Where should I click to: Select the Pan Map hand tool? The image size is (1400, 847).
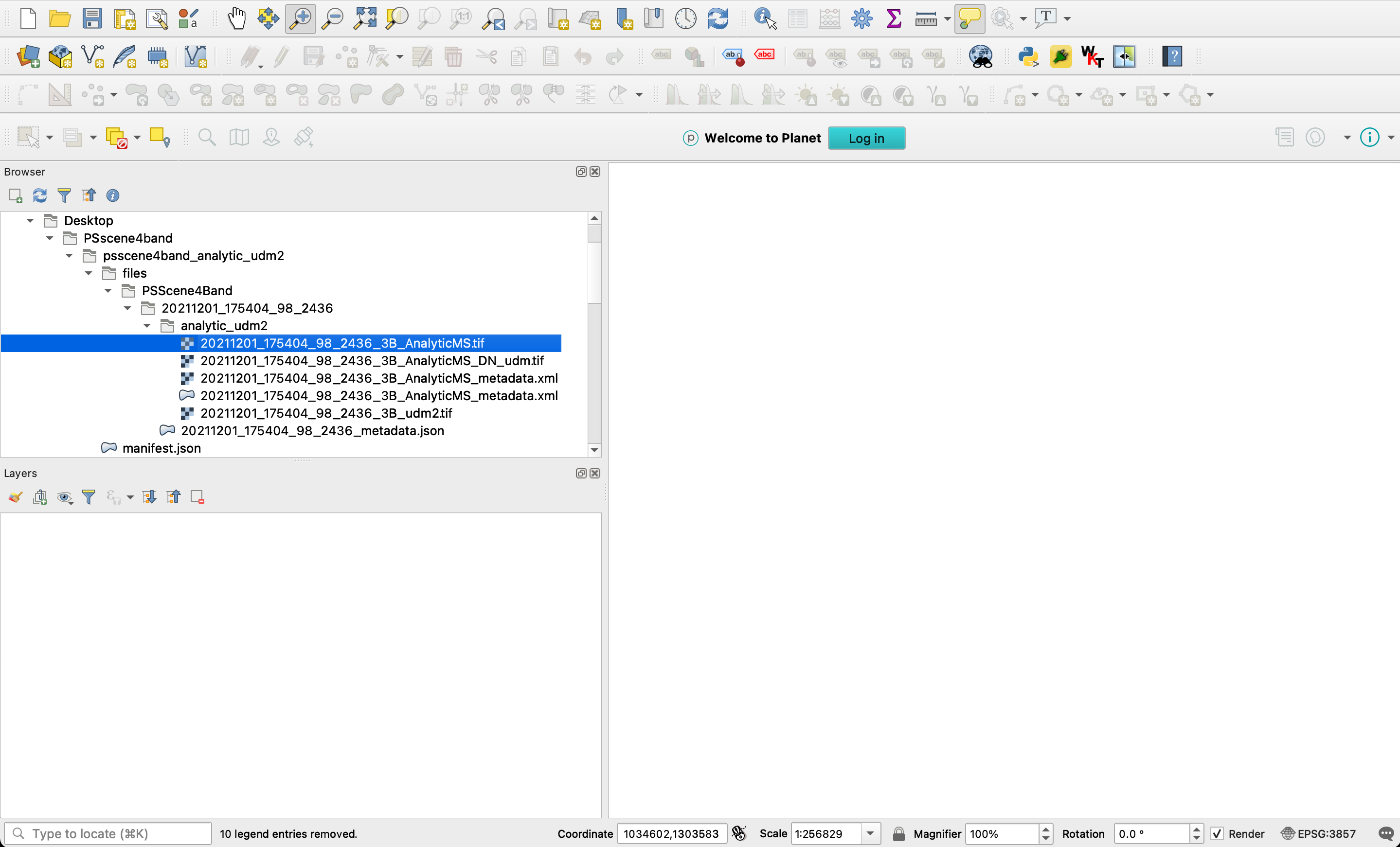click(236, 18)
